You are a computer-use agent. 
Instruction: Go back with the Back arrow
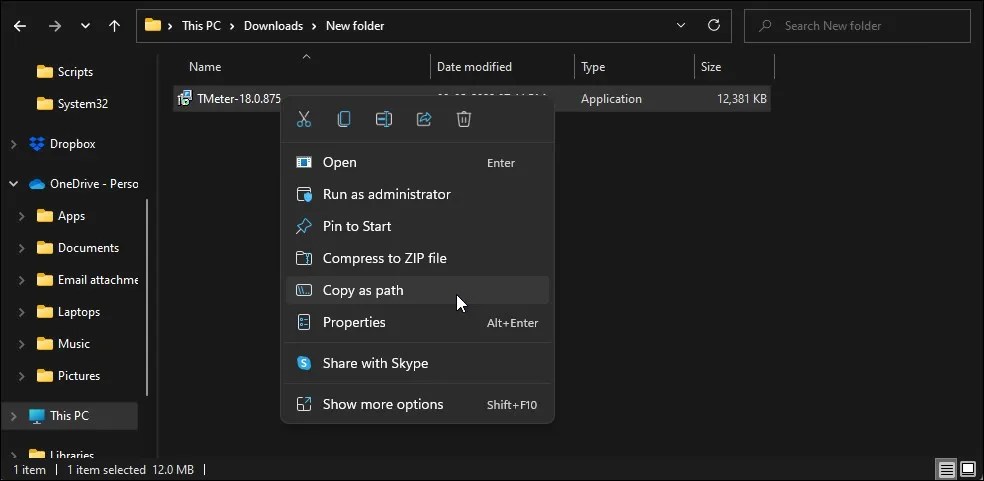point(20,26)
